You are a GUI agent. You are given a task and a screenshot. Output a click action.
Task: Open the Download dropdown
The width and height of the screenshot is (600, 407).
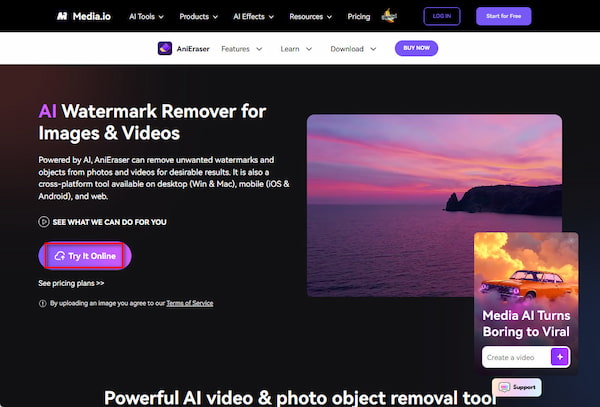coord(353,48)
